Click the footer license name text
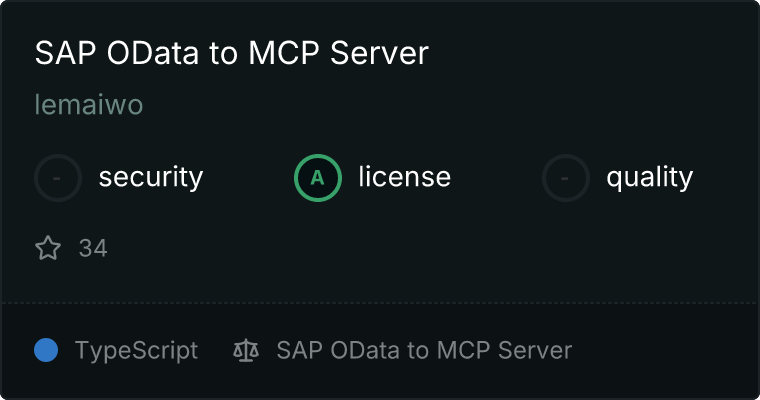The height and width of the screenshot is (400, 760). pos(424,350)
